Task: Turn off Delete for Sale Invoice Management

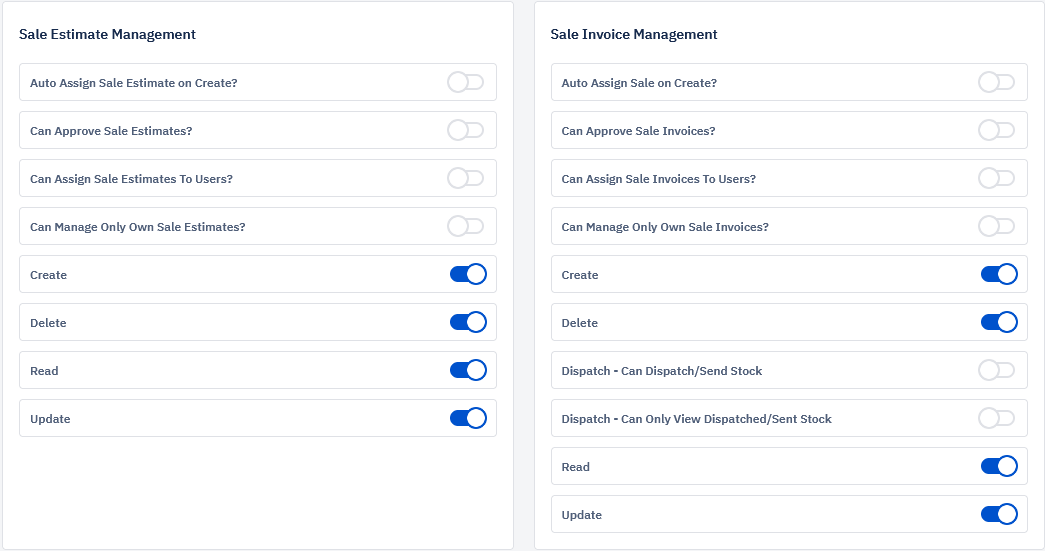Action: point(999,322)
